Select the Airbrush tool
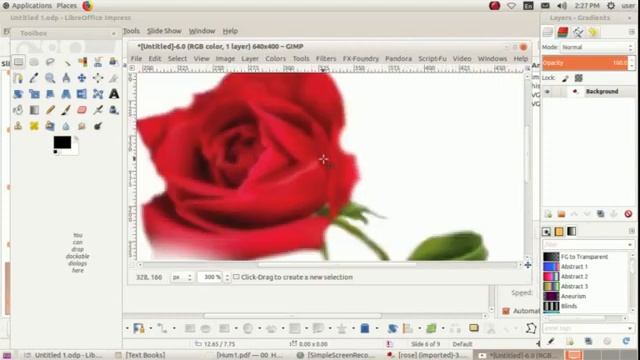The image size is (640, 360). pos(98,110)
